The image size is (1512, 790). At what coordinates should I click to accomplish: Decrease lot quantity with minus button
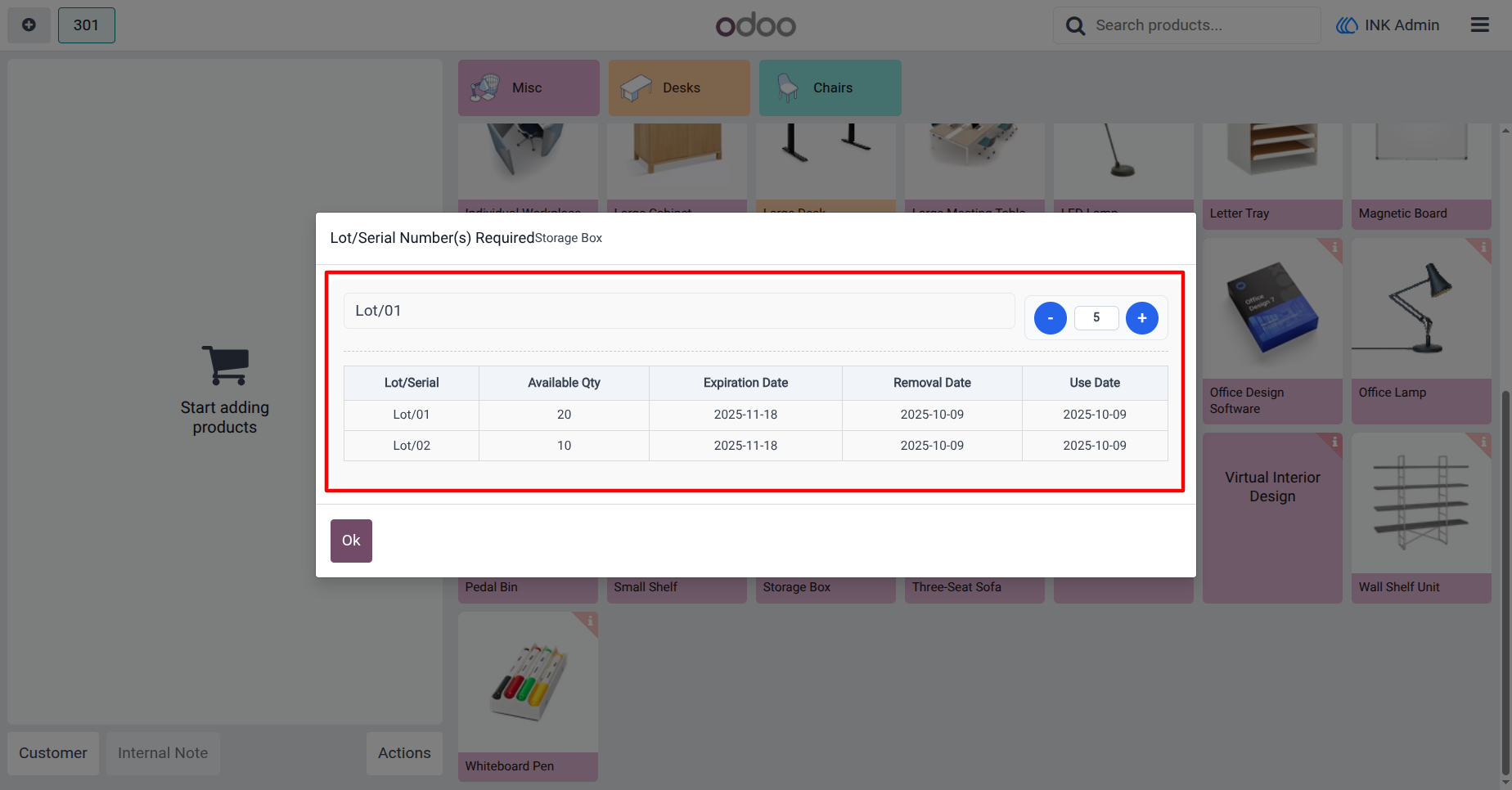coord(1051,318)
